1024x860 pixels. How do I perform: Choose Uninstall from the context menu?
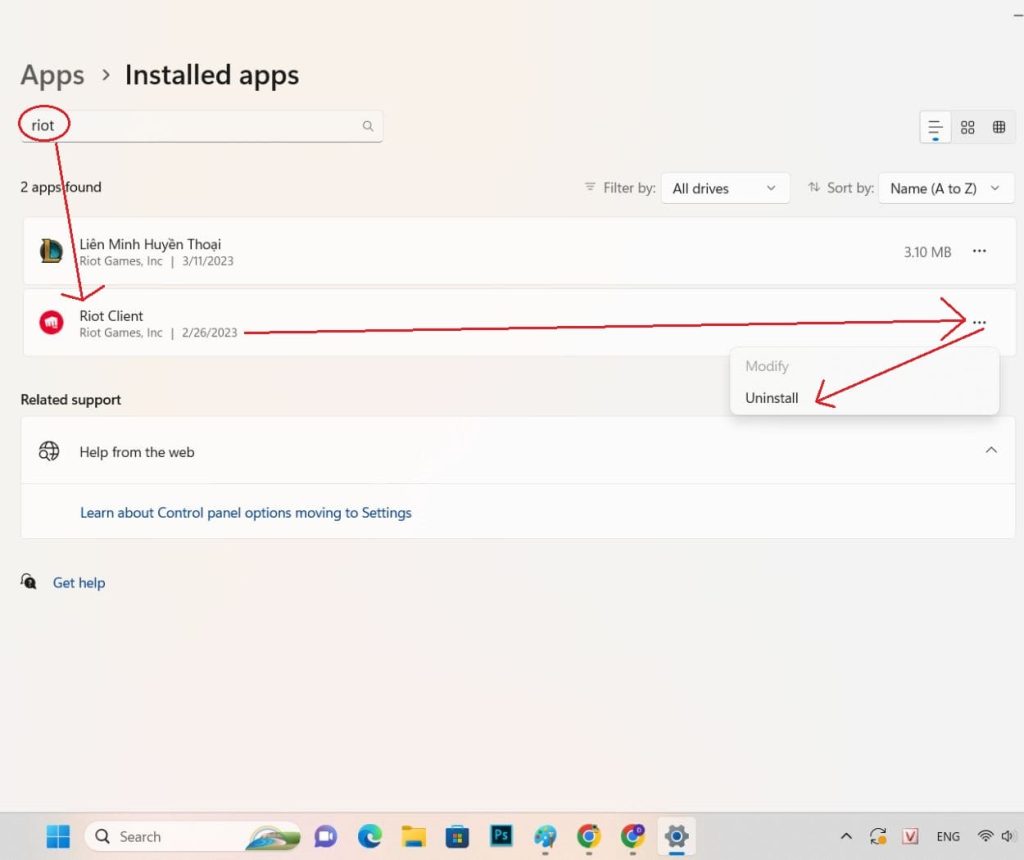coord(771,398)
